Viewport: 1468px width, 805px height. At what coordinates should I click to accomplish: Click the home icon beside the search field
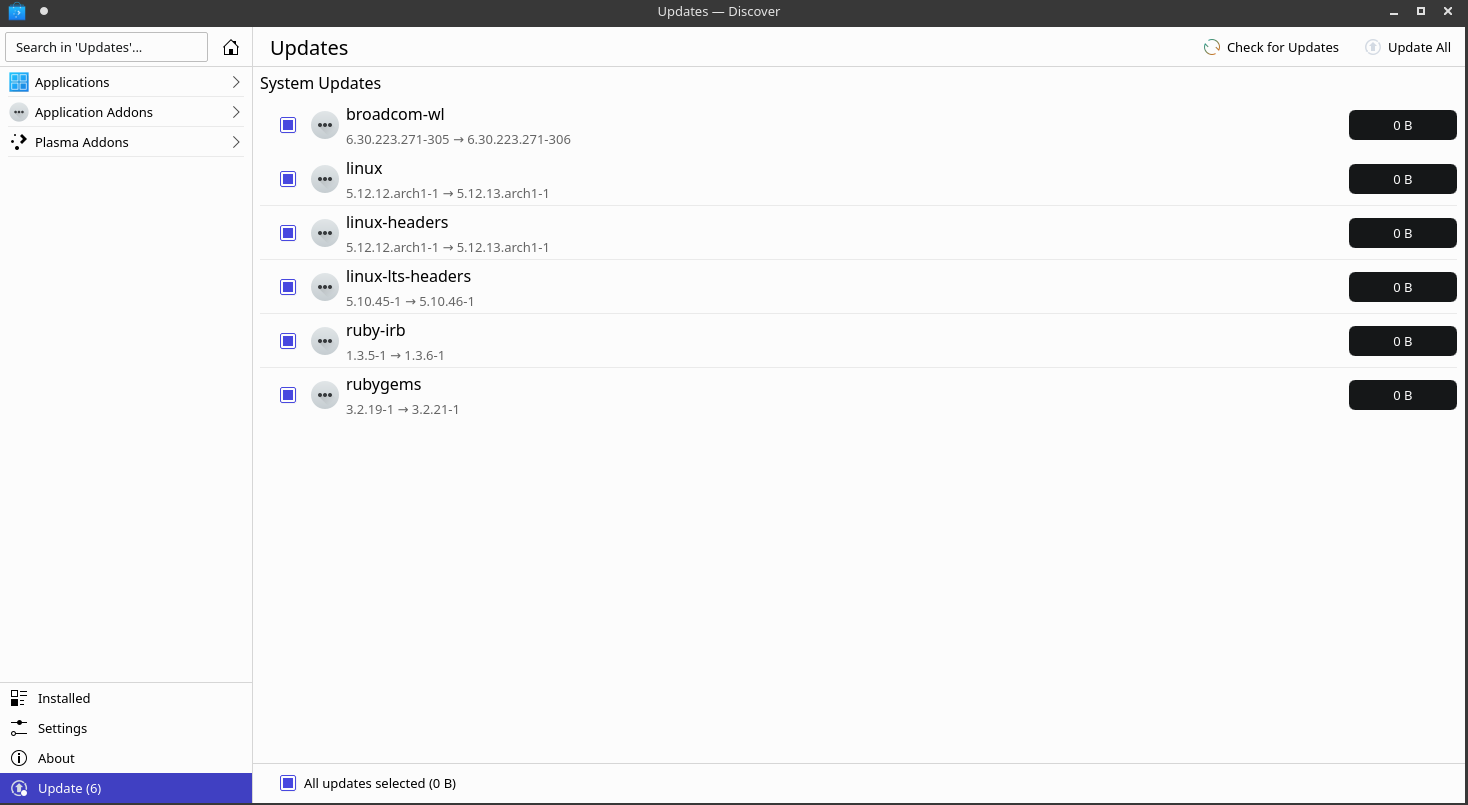(231, 47)
